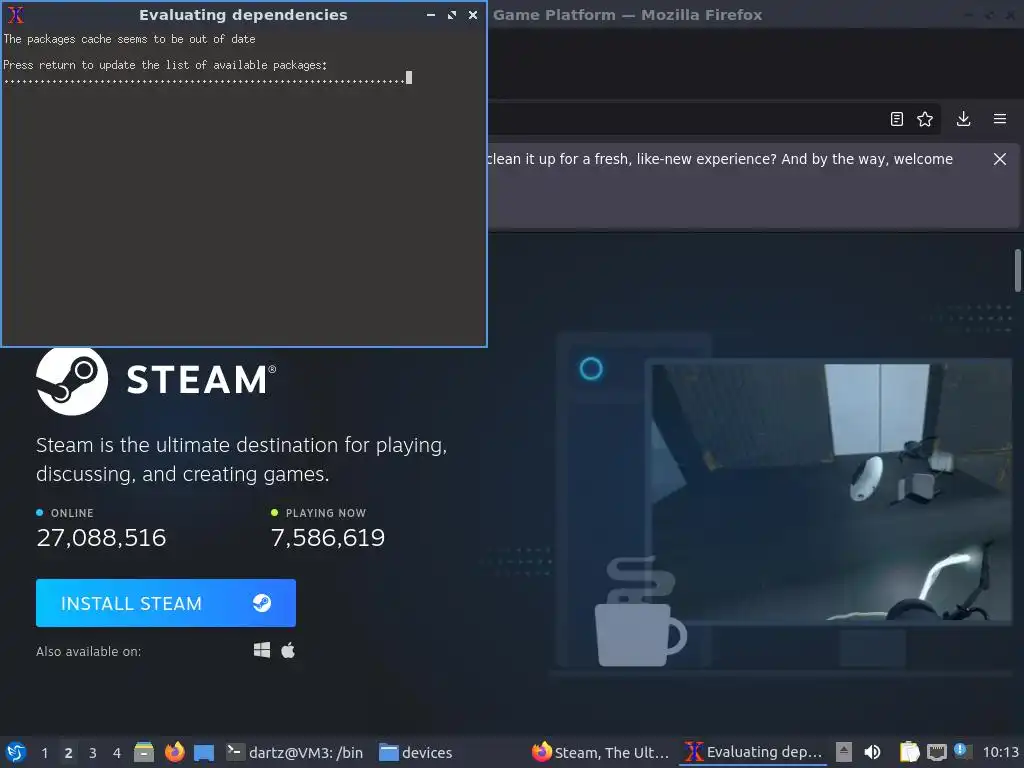Click the Firefox page vertical scrollbar
This screenshot has width=1024, height=768.
point(1017,270)
